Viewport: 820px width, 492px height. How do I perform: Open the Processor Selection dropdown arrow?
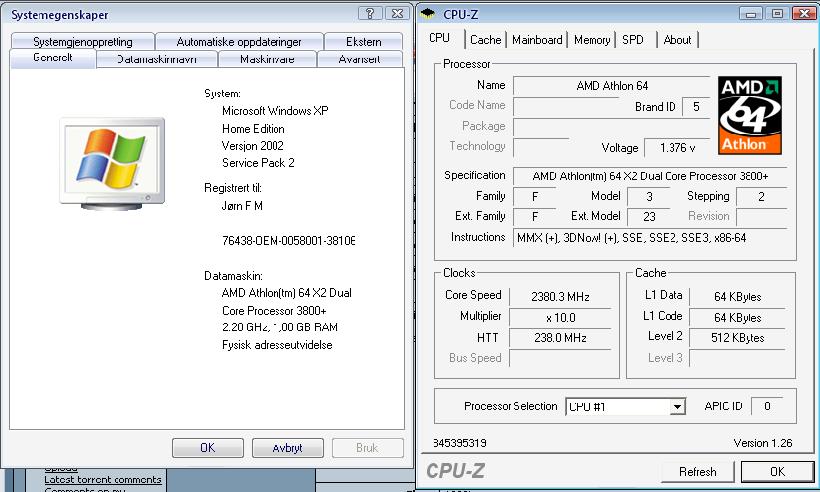(677, 406)
